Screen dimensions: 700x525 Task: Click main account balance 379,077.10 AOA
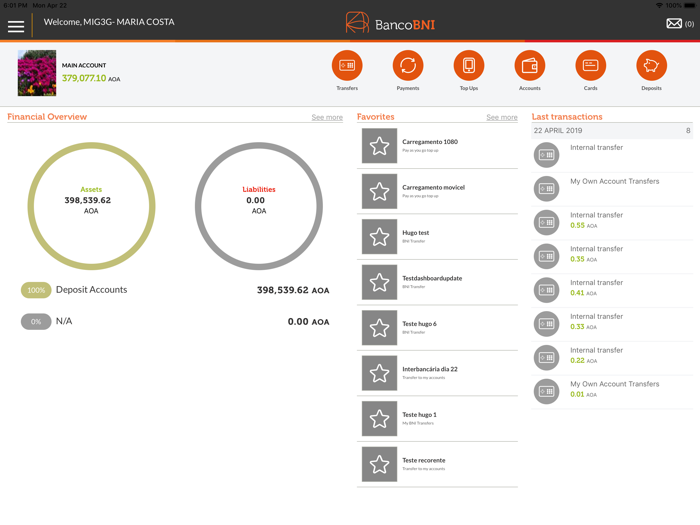(91, 78)
